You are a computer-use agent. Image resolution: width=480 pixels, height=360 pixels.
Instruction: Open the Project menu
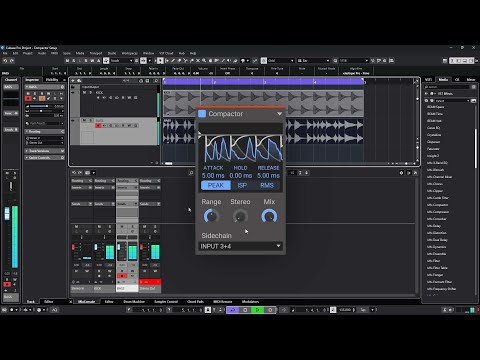[28, 53]
